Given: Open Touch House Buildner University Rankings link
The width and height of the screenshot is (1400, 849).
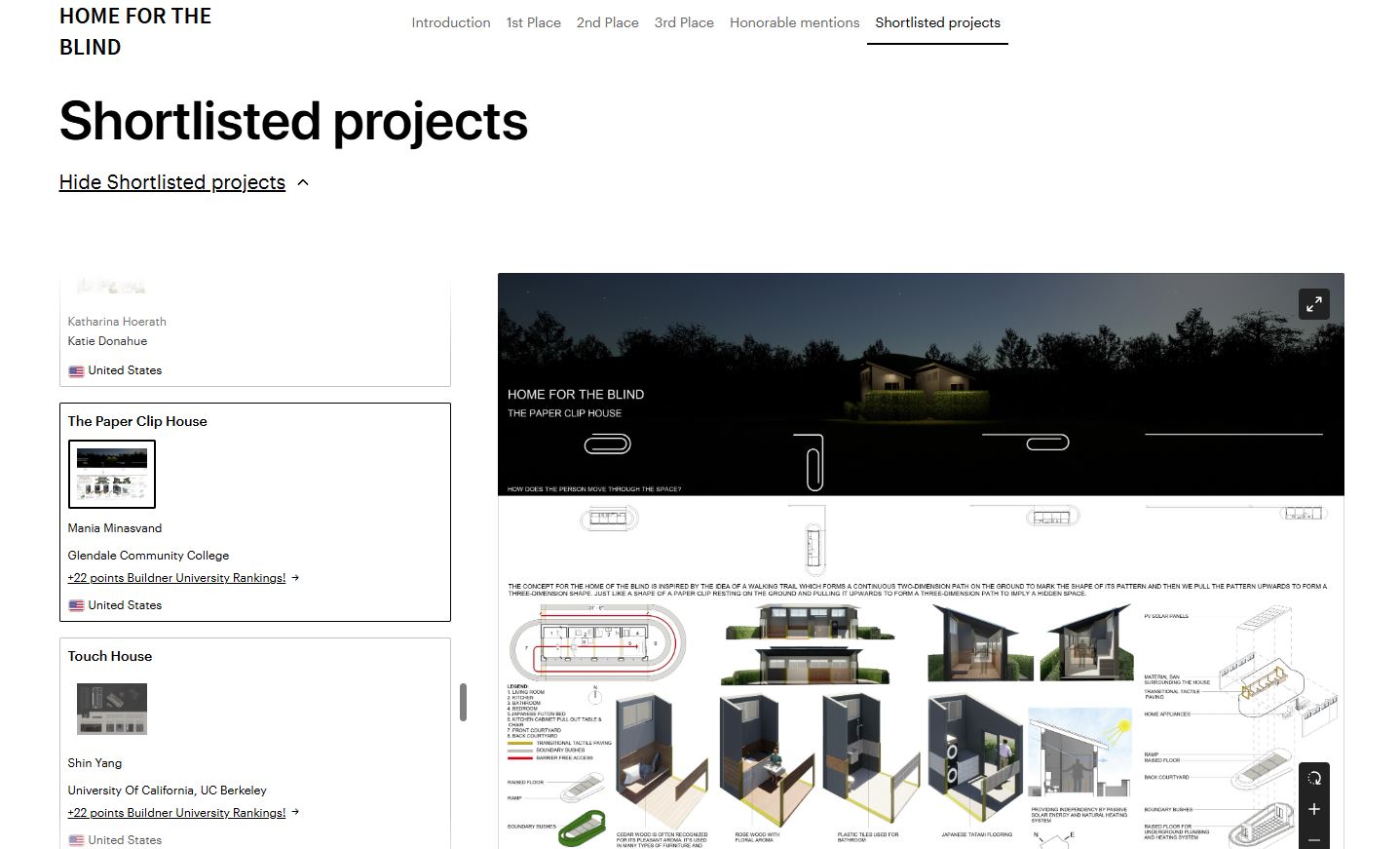Looking at the screenshot, I should (x=176, y=813).
